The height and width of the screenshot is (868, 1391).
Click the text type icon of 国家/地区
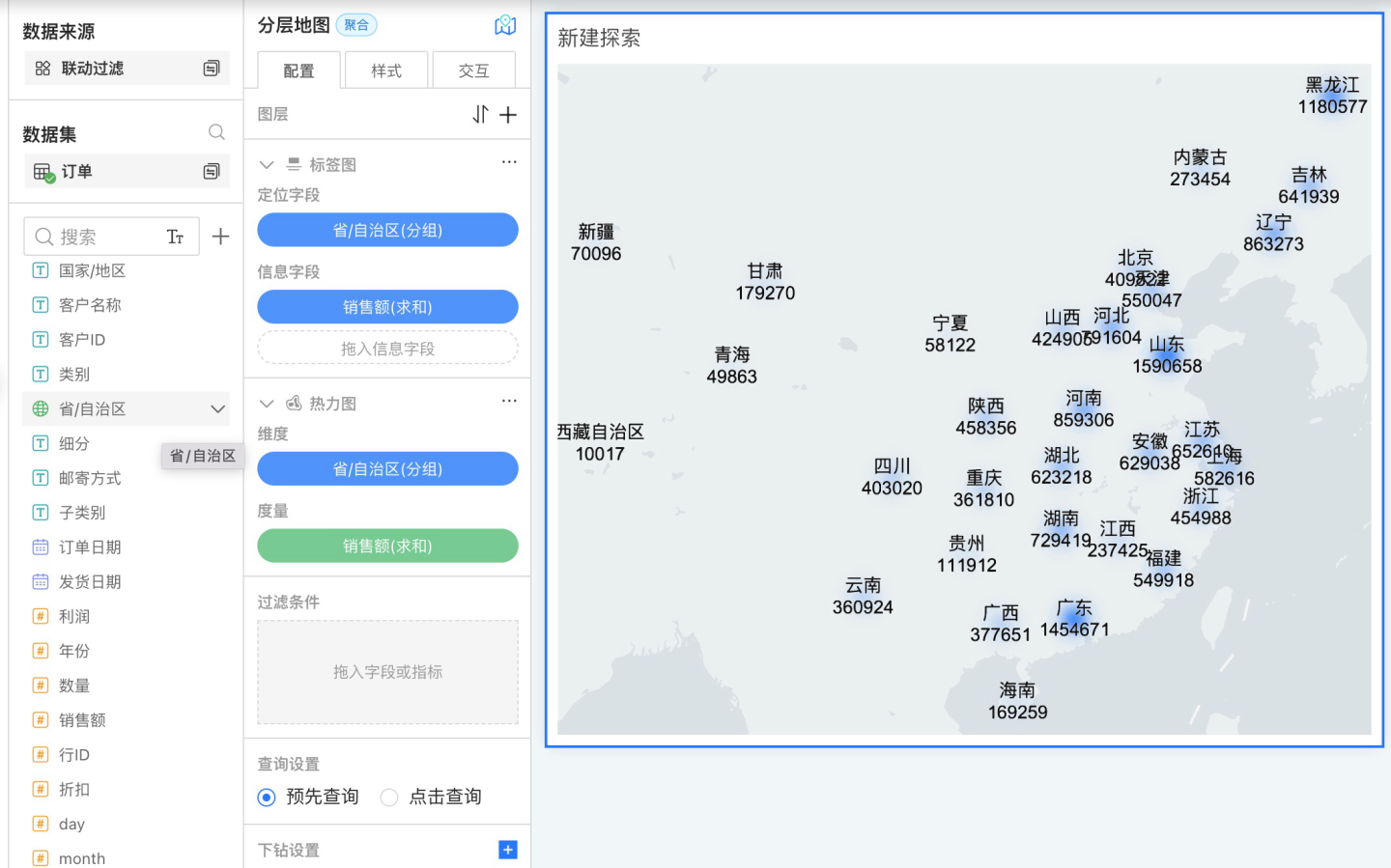coord(41,271)
